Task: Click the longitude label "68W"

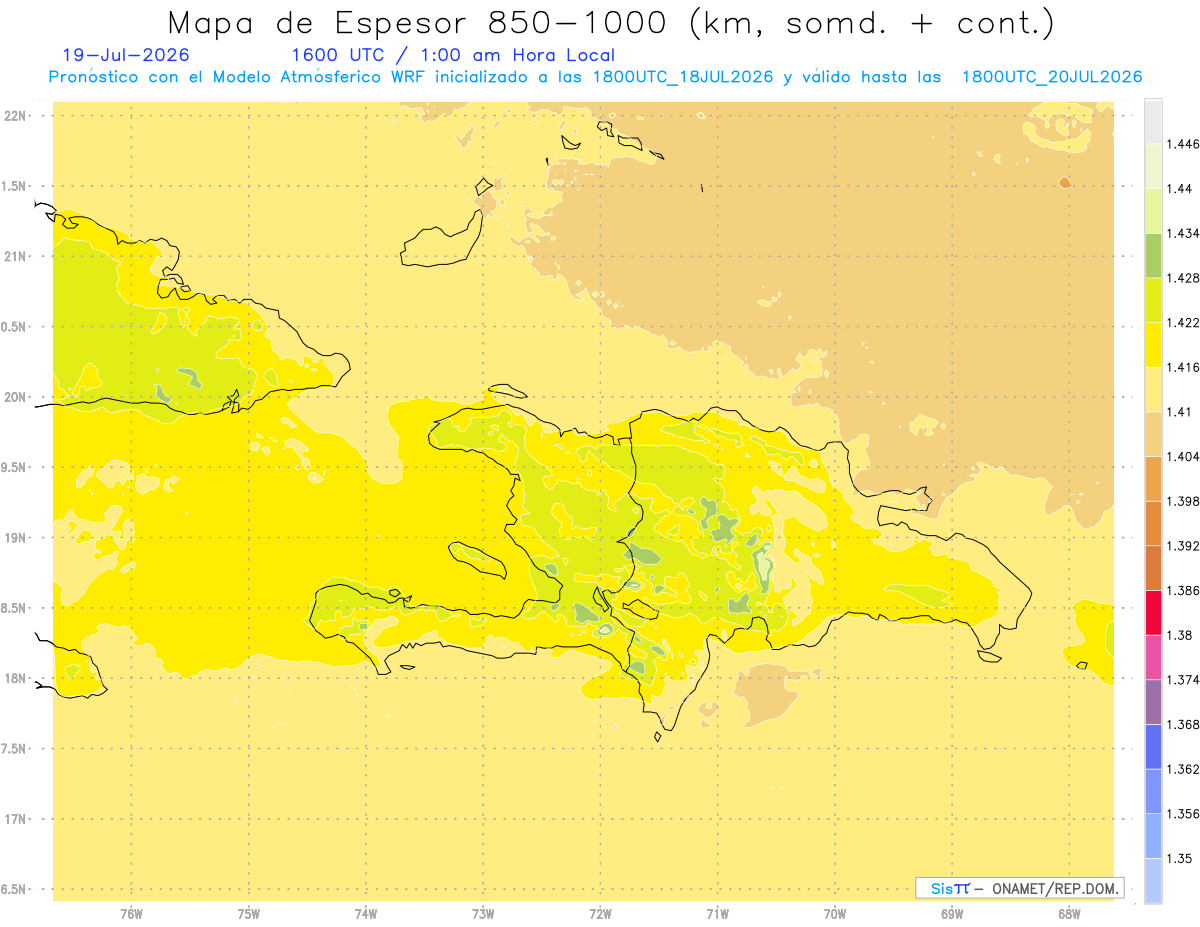Action: [x=1069, y=915]
